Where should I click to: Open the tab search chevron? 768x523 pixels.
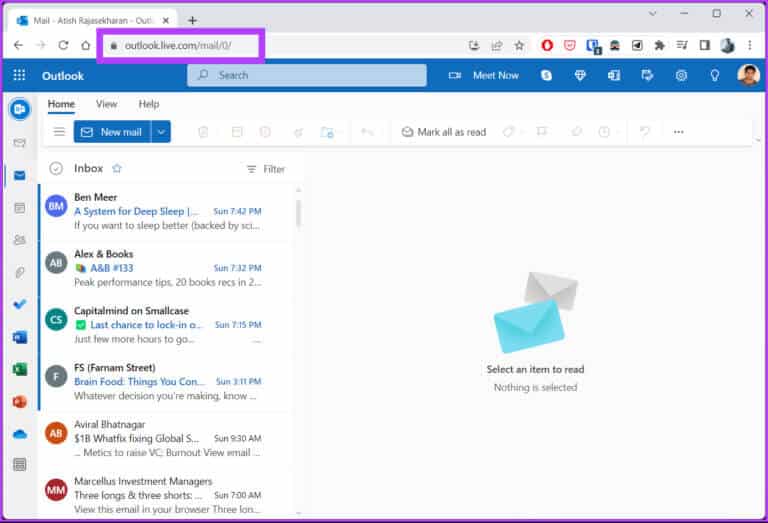point(652,13)
